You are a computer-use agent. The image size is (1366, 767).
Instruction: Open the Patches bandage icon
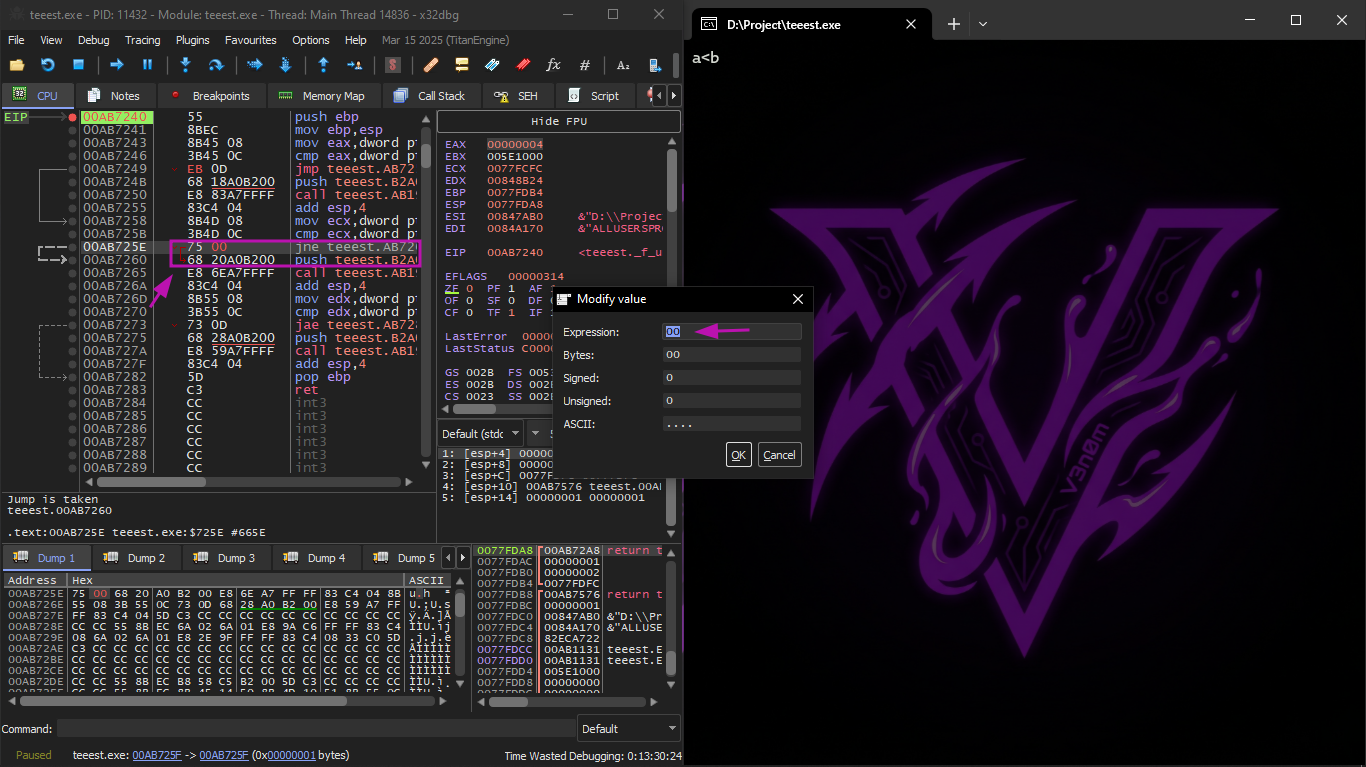tap(431, 65)
